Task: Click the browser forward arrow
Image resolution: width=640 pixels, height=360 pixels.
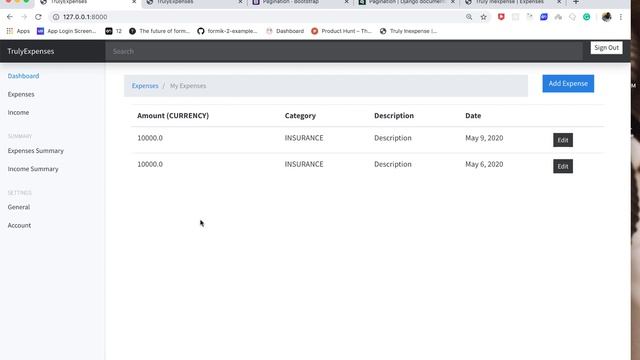Action: point(24,17)
